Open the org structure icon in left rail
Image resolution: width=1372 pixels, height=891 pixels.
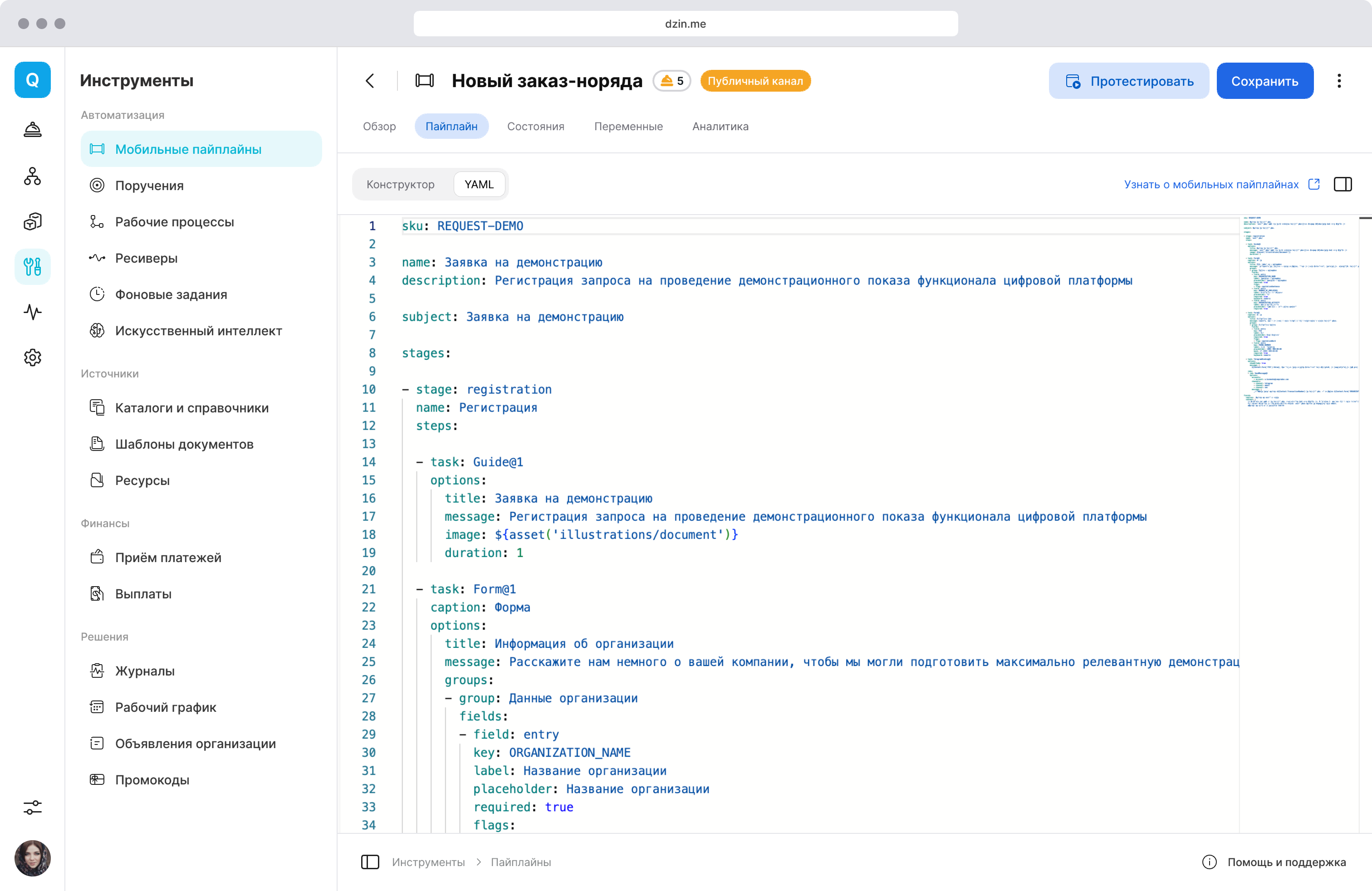32,176
